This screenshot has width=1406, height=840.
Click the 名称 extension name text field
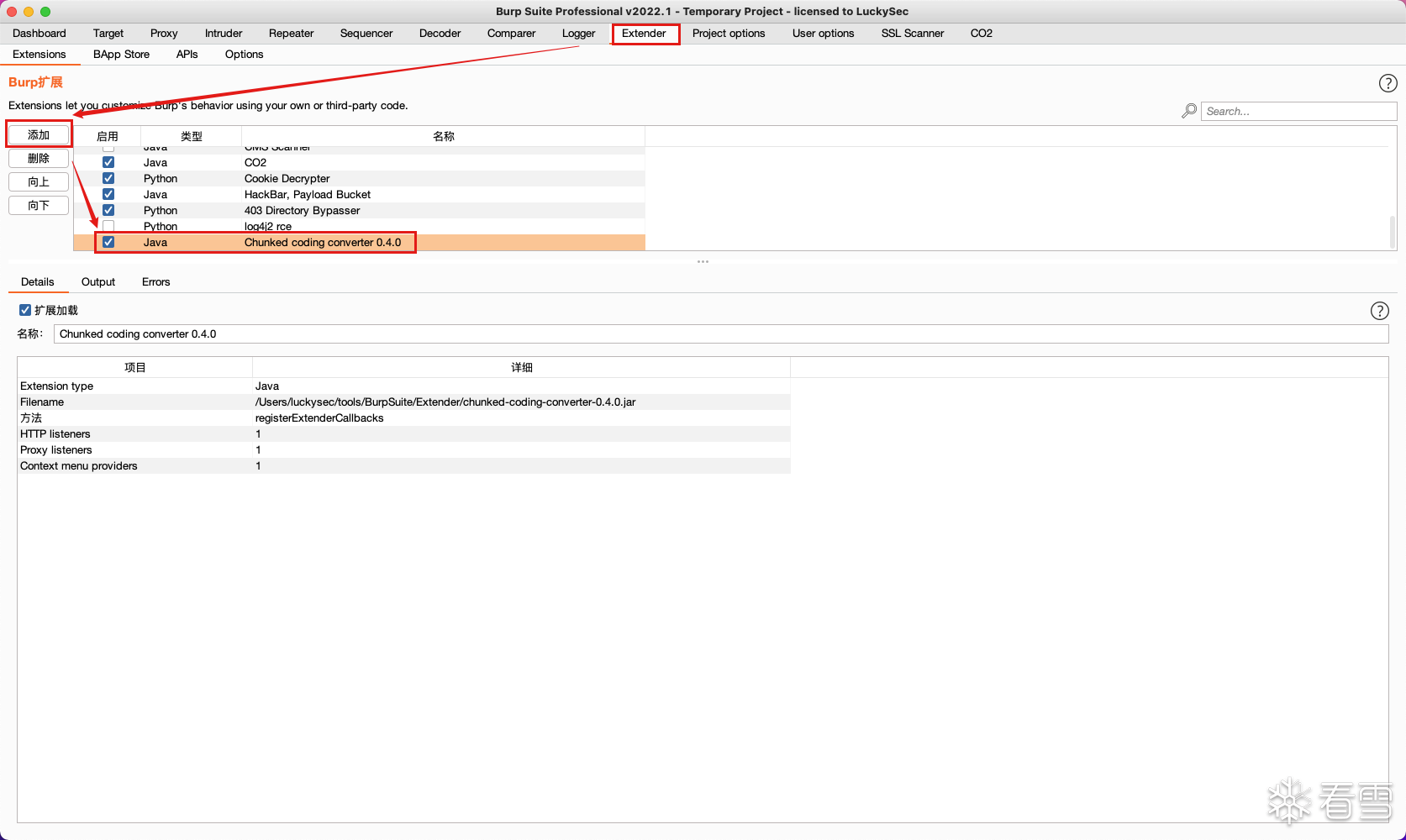(721, 333)
